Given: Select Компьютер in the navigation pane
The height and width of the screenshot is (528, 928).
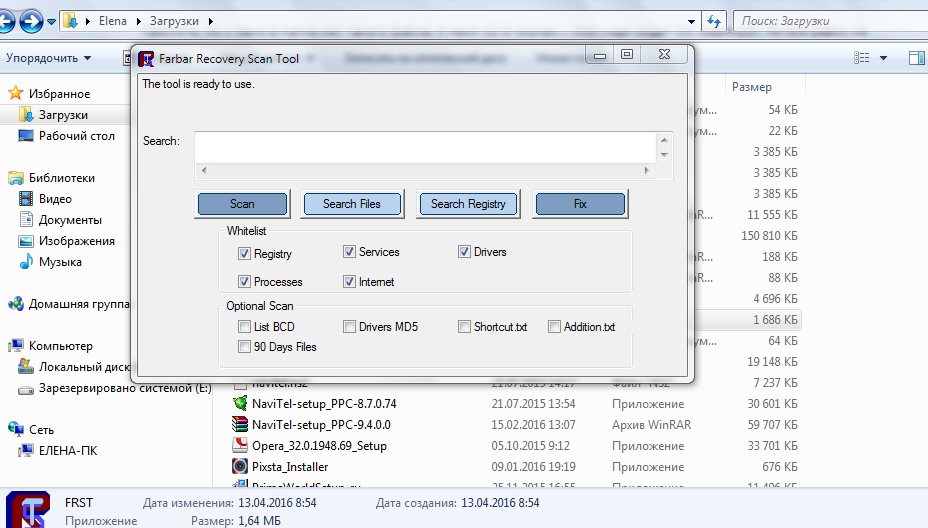Looking at the screenshot, I should (60, 346).
